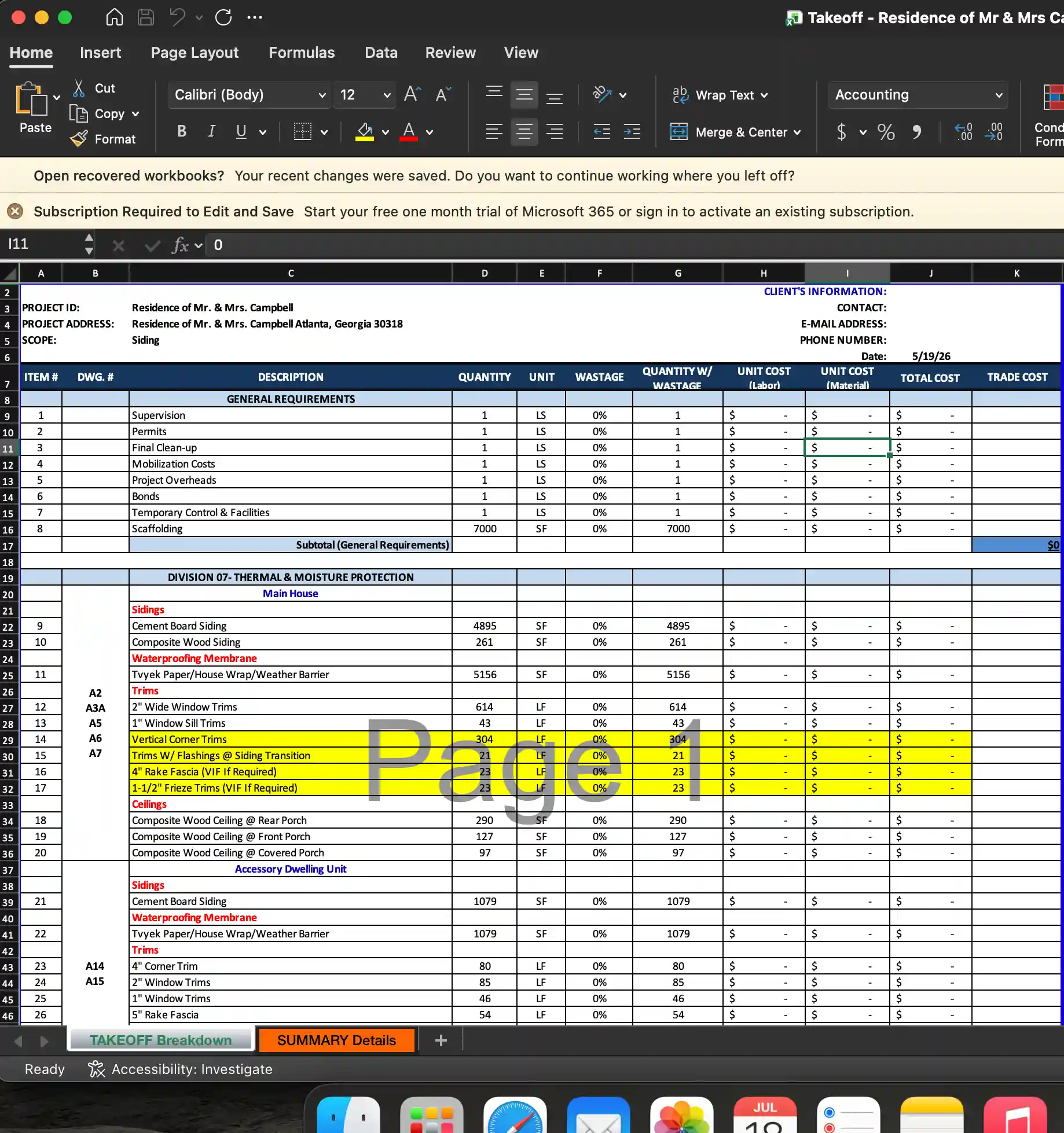
Task: Open Conditional Formatting
Action: coord(1050,116)
